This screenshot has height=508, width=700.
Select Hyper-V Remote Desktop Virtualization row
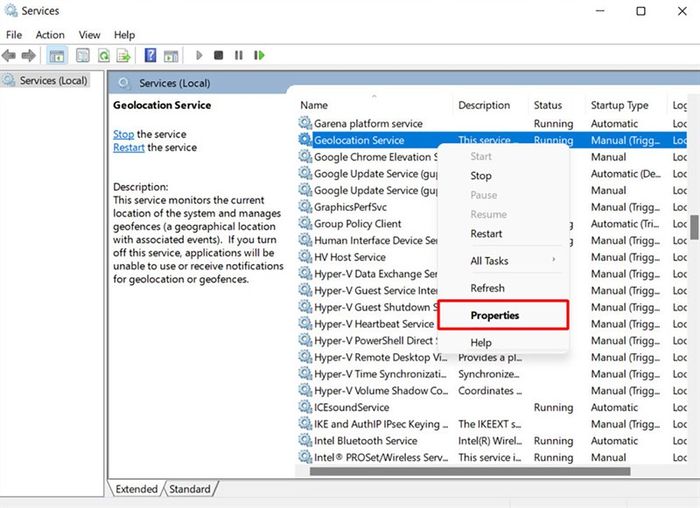[x=492, y=357]
